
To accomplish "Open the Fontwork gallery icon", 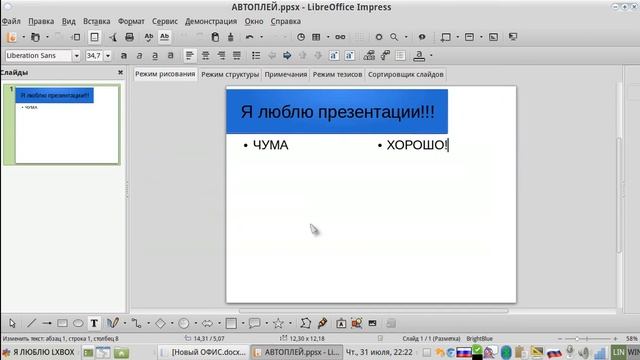I will point(341,323).
